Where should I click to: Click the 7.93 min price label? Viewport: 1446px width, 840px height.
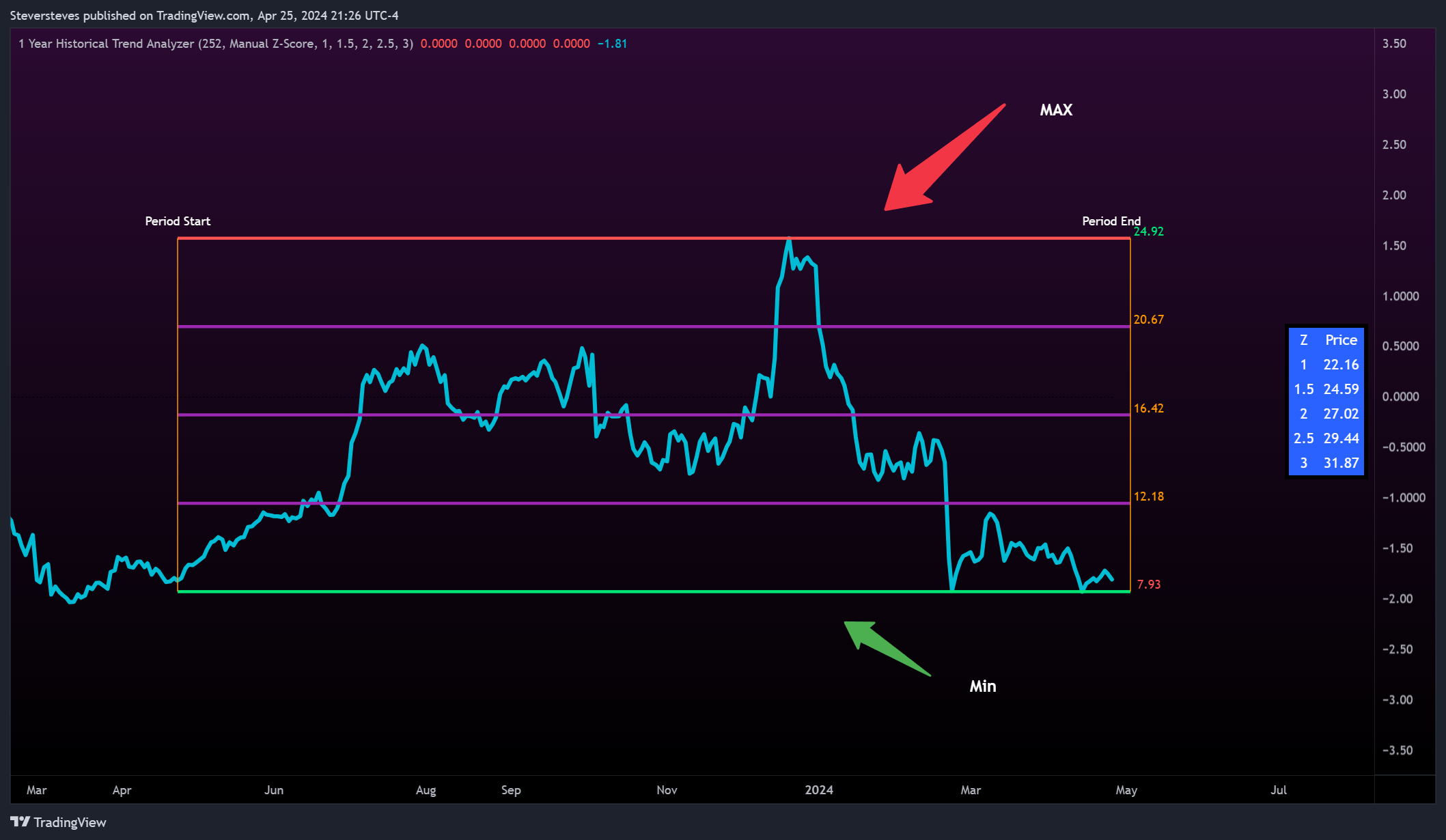coord(1148,585)
